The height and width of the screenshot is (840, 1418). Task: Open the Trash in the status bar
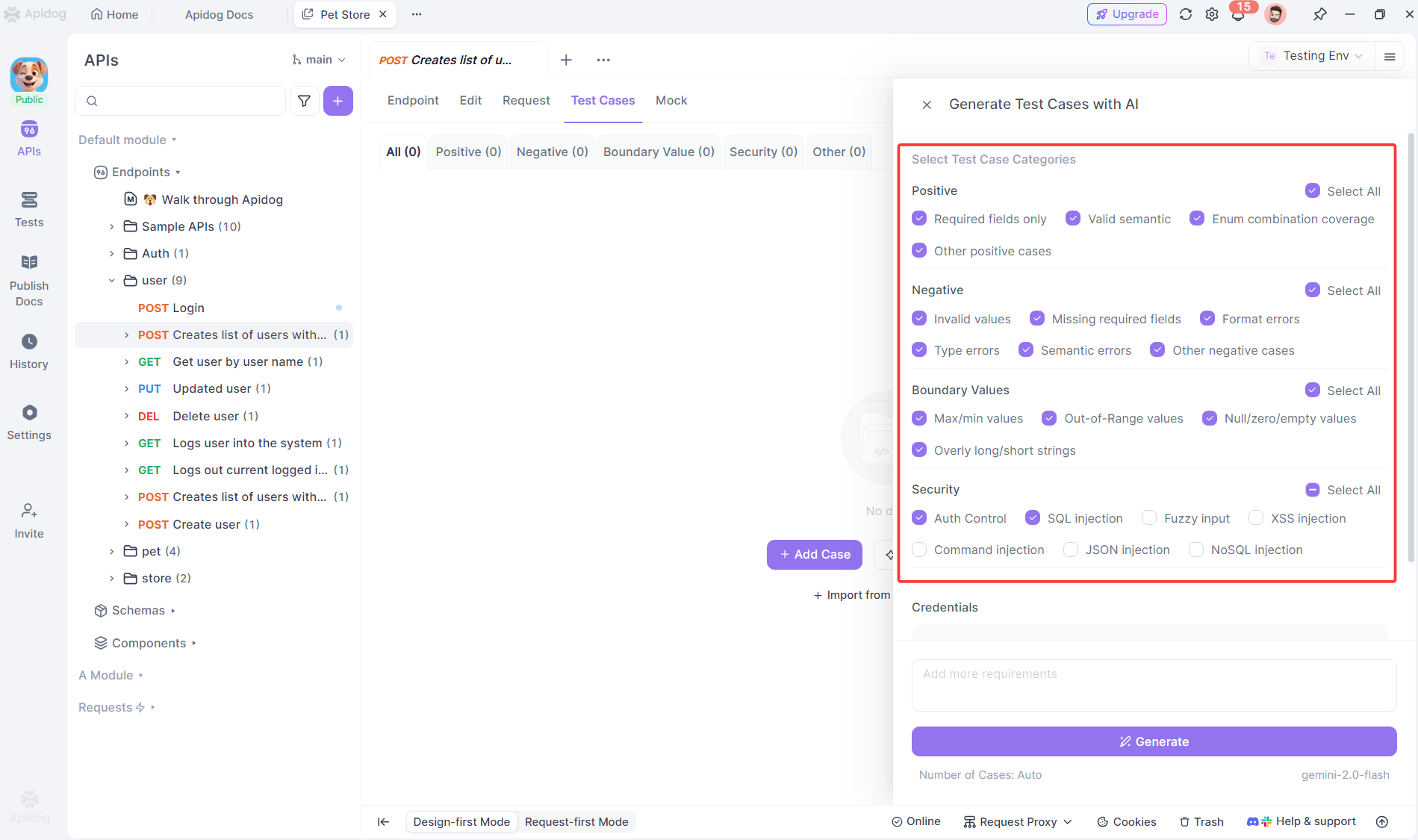tap(1201, 821)
